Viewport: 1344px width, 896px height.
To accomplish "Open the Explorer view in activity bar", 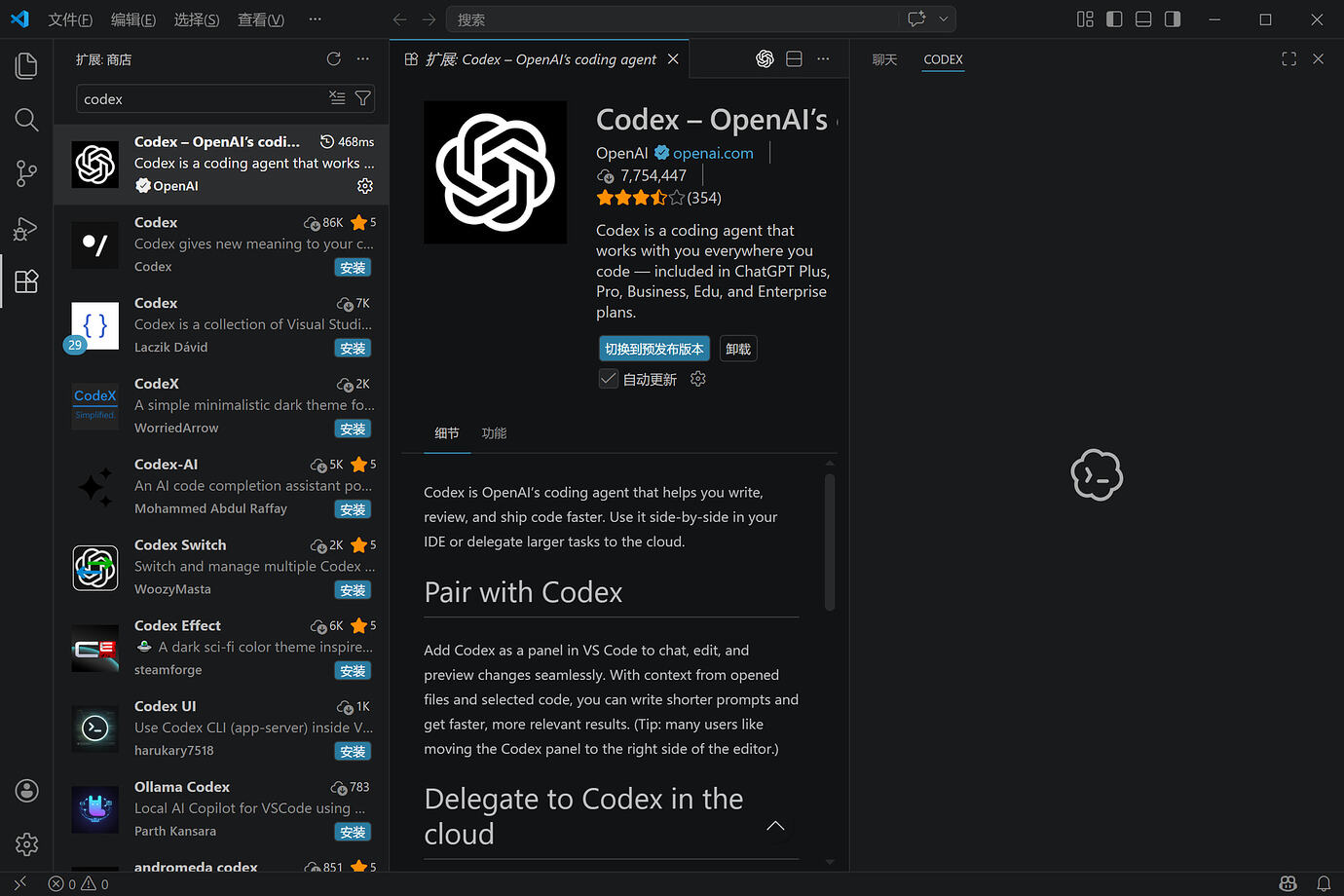I will point(26,65).
